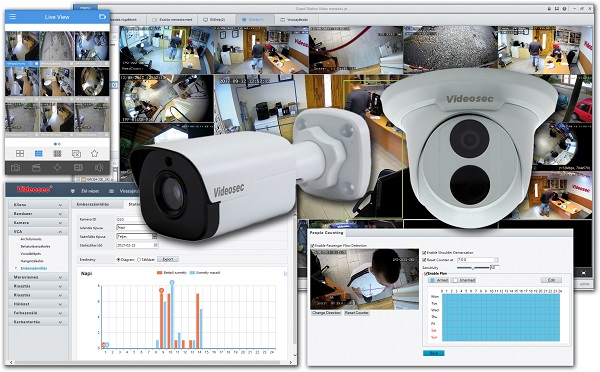This screenshot has height=372, width=600.
Task: Switch to the People Counting tab
Action: [326, 232]
